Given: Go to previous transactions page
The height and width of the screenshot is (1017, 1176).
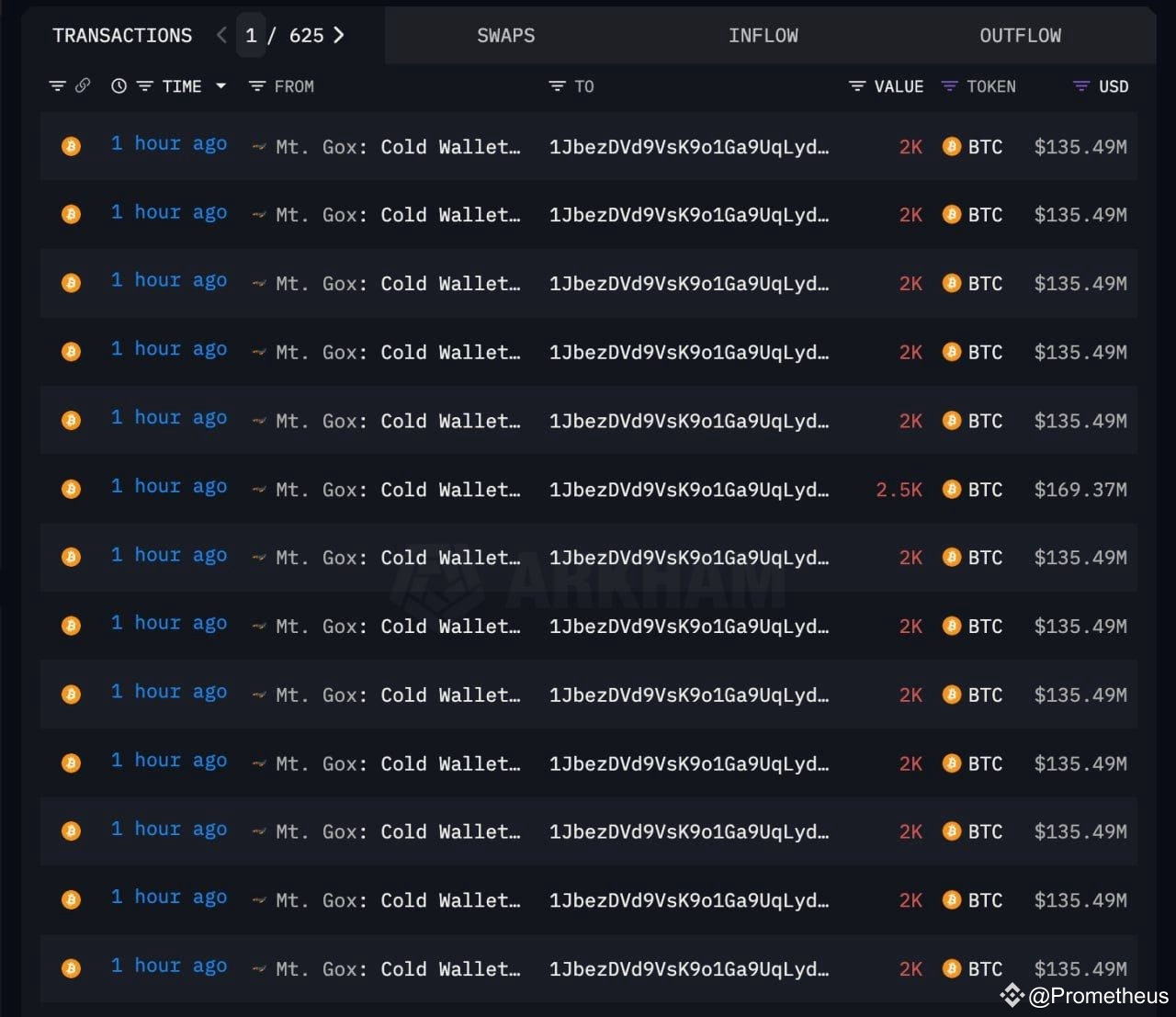Looking at the screenshot, I should 221,35.
